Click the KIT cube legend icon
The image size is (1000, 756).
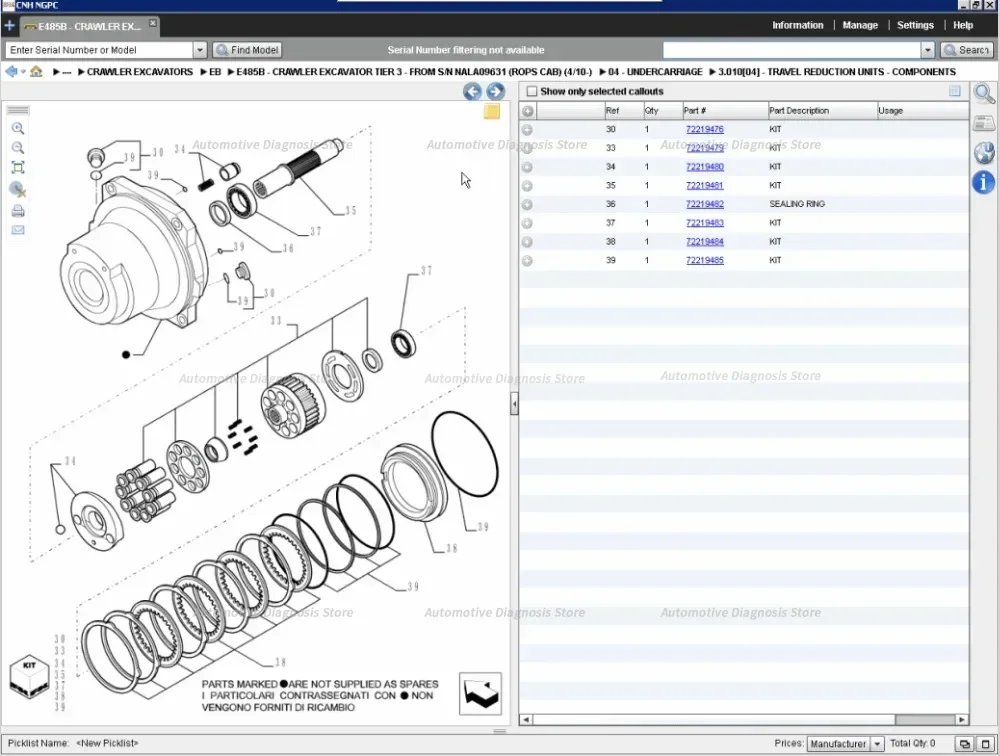pos(29,676)
